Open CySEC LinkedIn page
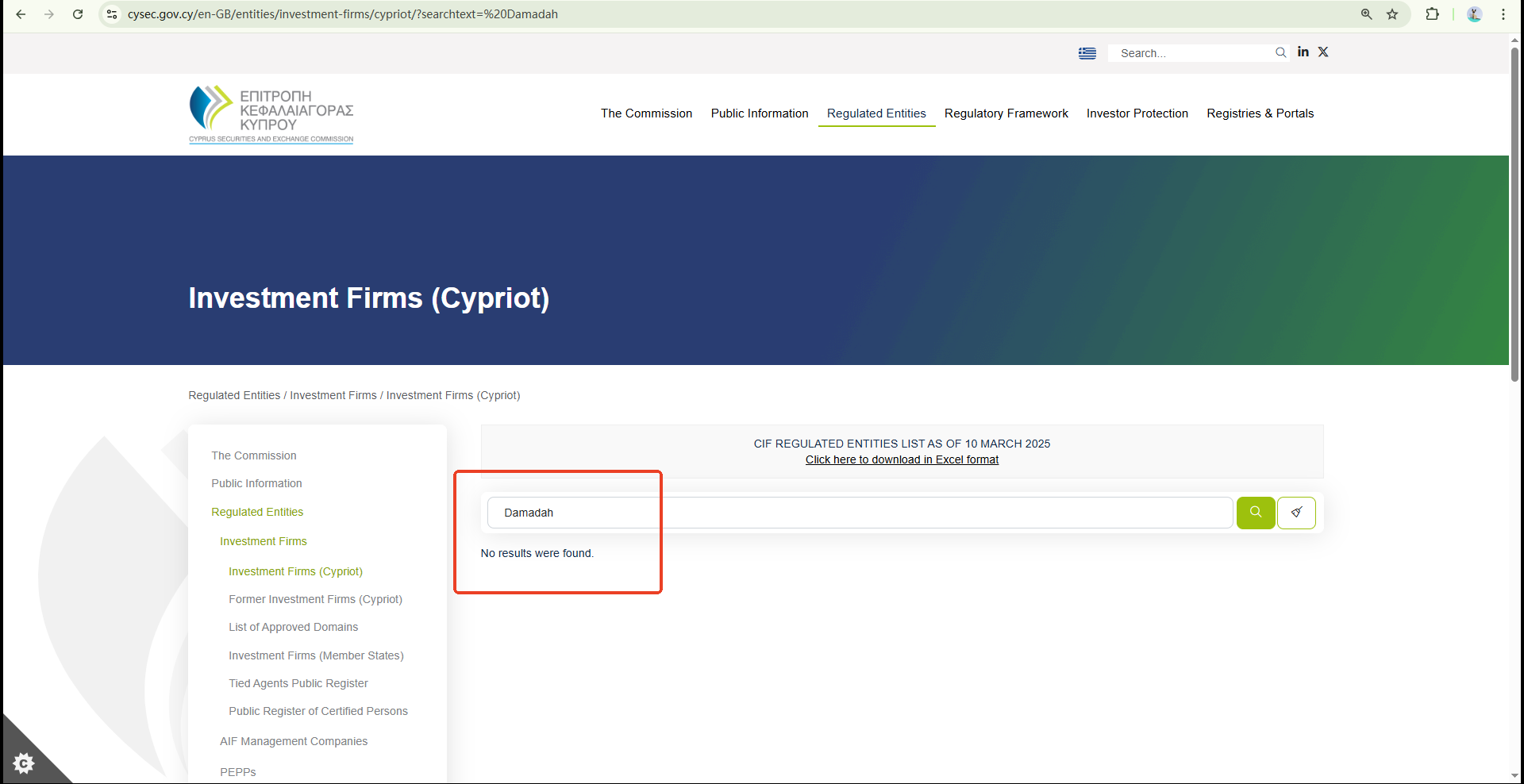 [1303, 52]
